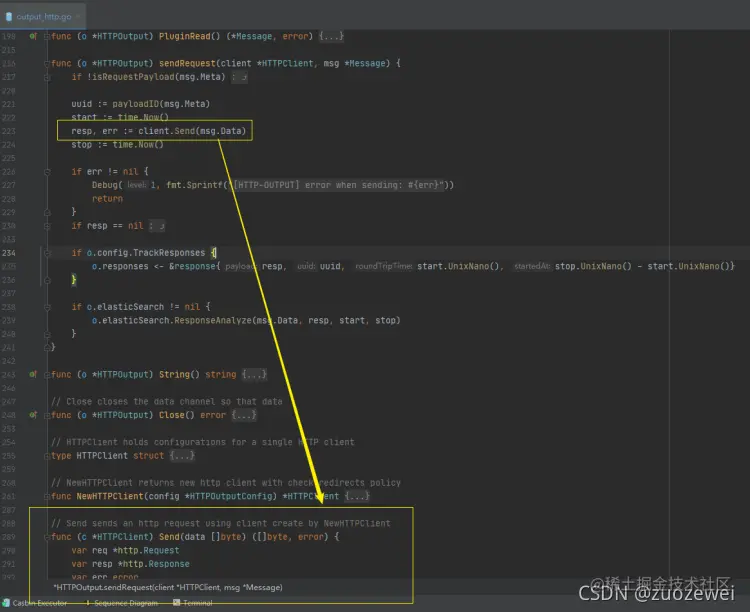Collapse the TrackResponses if block
Image resolution: width=750 pixels, height=612 pixels.
[47, 253]
